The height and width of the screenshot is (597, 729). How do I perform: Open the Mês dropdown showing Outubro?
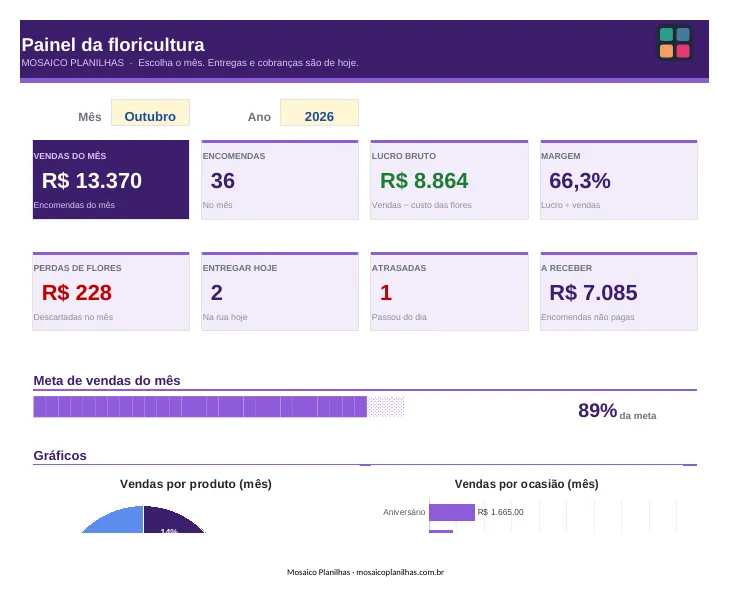[150, 113]
